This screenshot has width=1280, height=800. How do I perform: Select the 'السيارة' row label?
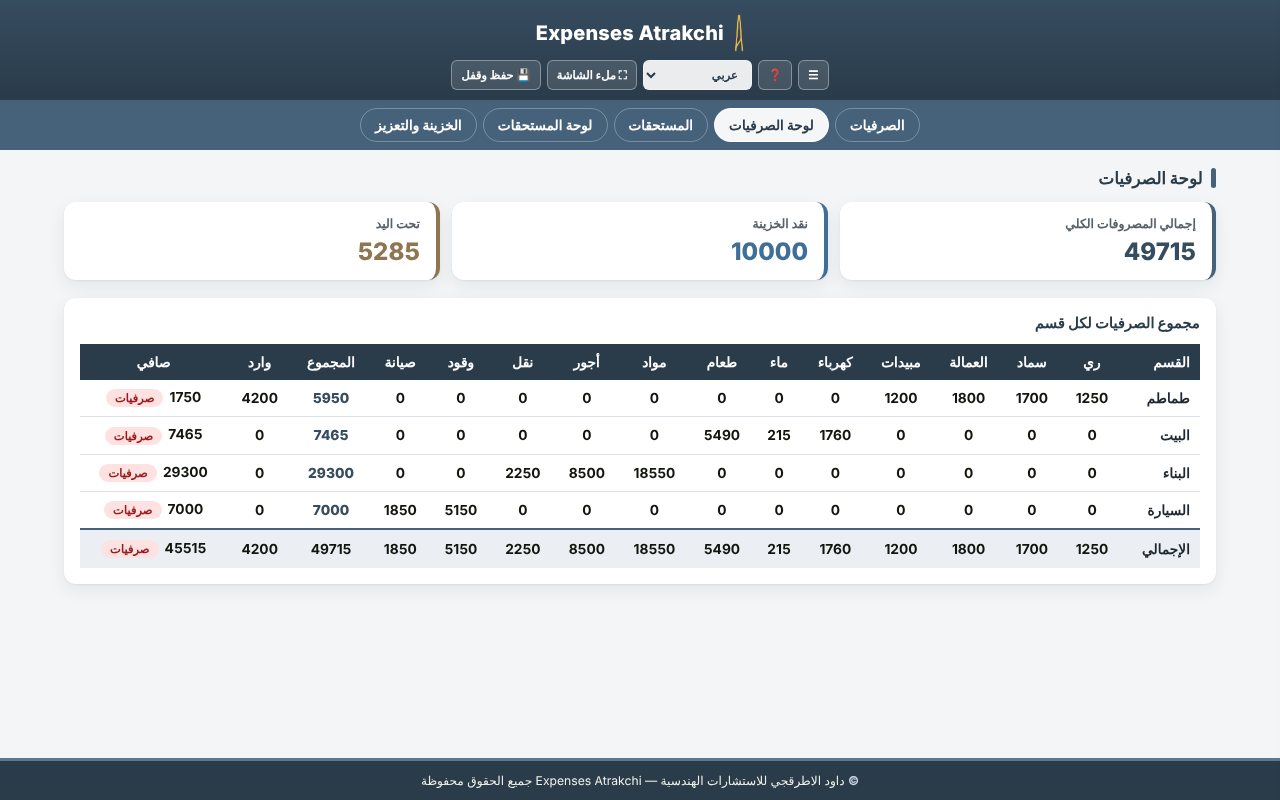click(x=1168, y=510)
